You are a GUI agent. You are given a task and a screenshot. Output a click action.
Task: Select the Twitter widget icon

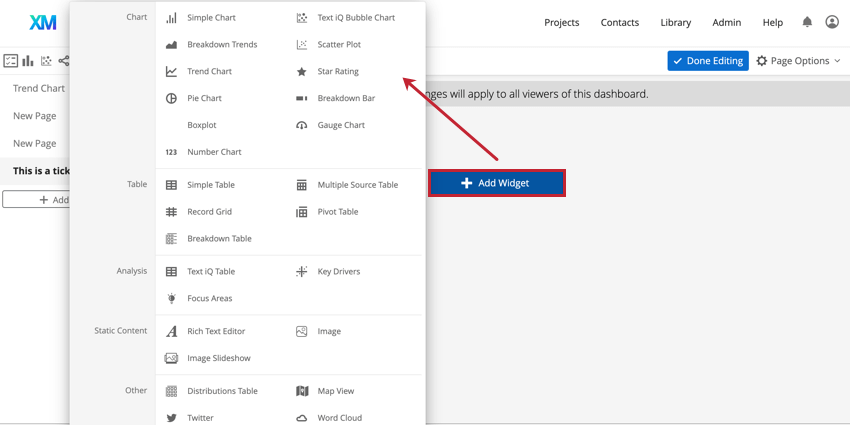point(171,417)
